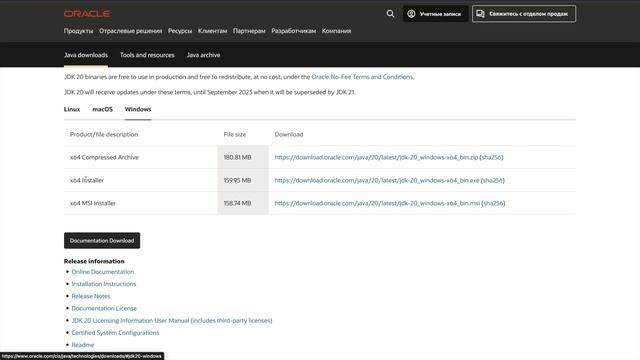Click the Oracle logo
This screenshot has width=640, height=360.
point(87,14)
